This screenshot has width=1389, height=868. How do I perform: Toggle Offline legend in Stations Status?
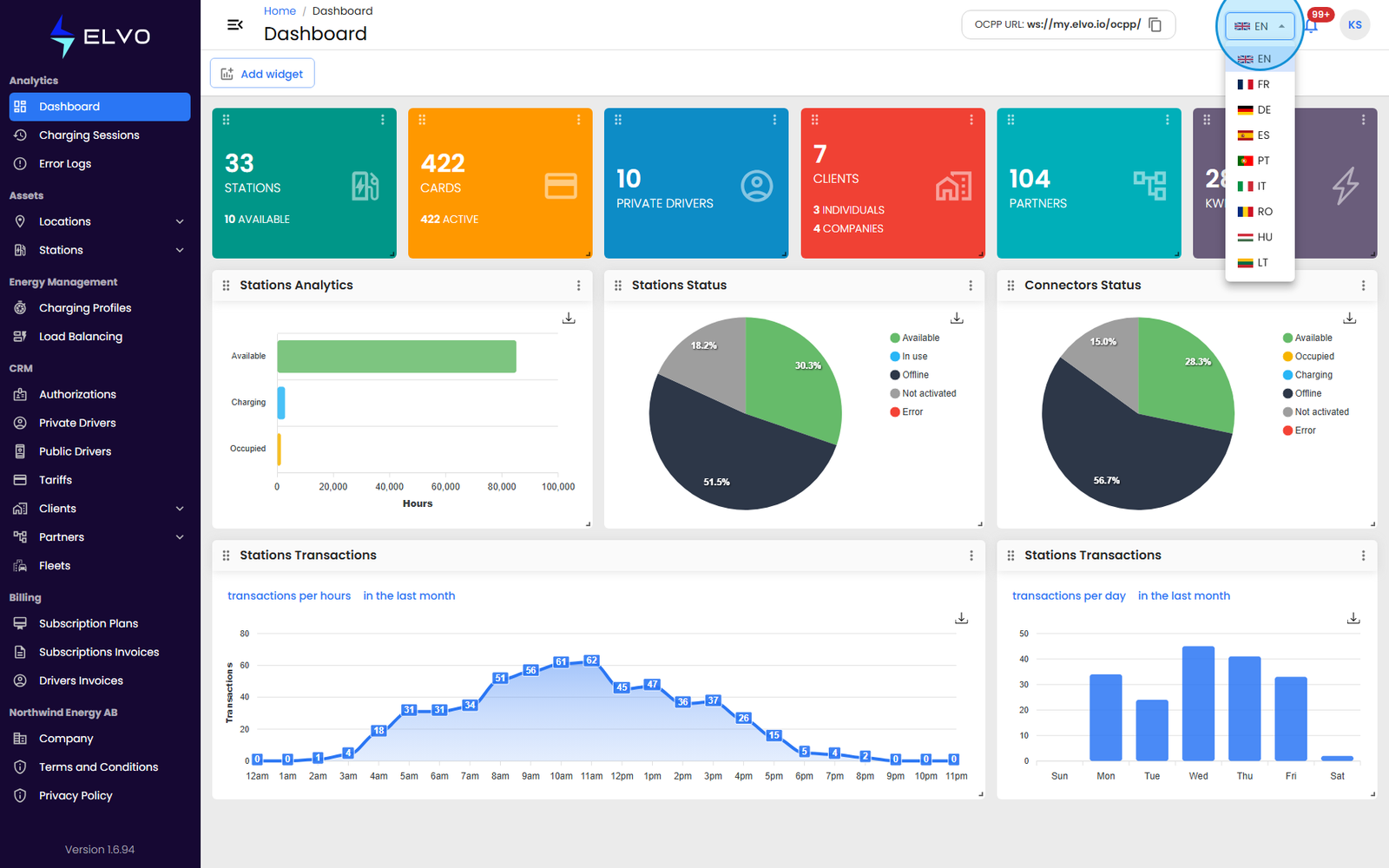click(x=910, y=375)
